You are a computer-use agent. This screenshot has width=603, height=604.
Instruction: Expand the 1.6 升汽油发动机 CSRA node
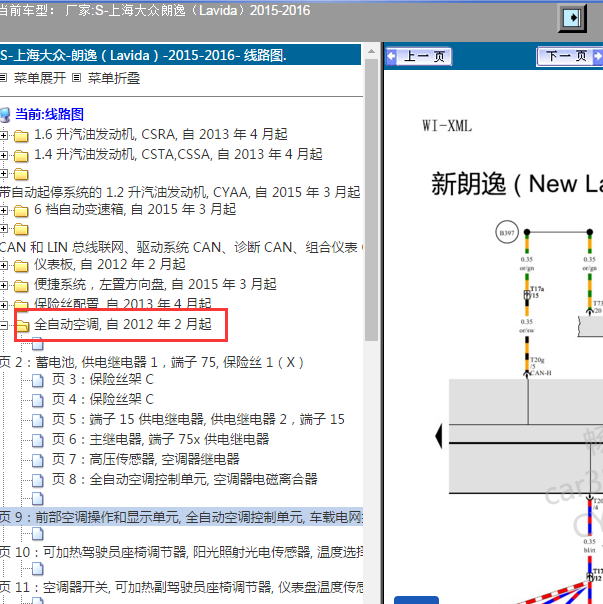click(x=3, y=135)
